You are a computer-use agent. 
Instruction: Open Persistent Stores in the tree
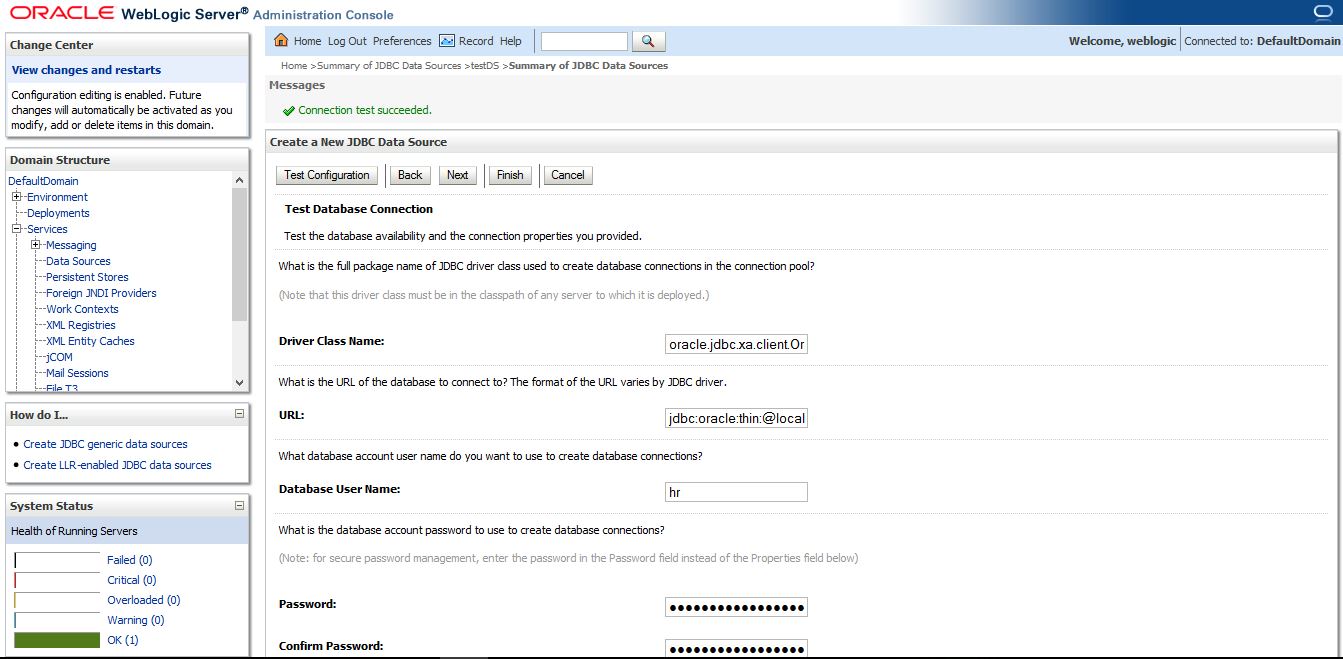coord(87,277)
